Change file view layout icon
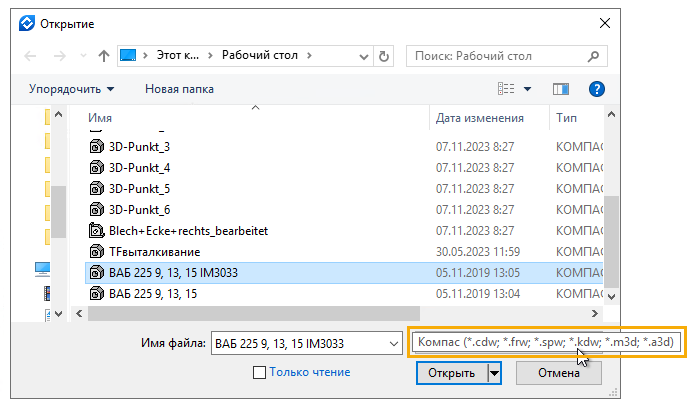 point(508,89)
